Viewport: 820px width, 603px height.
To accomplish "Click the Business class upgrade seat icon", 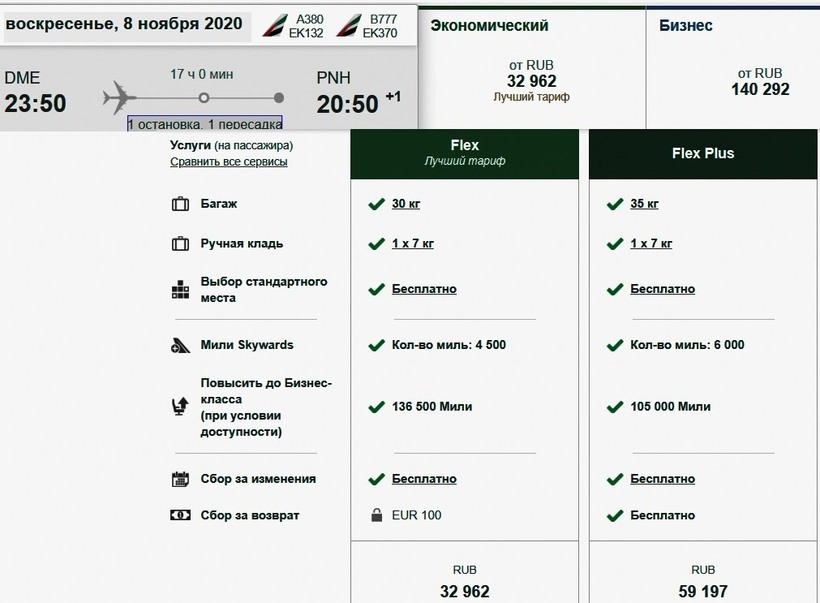I will tap(180, 406).
